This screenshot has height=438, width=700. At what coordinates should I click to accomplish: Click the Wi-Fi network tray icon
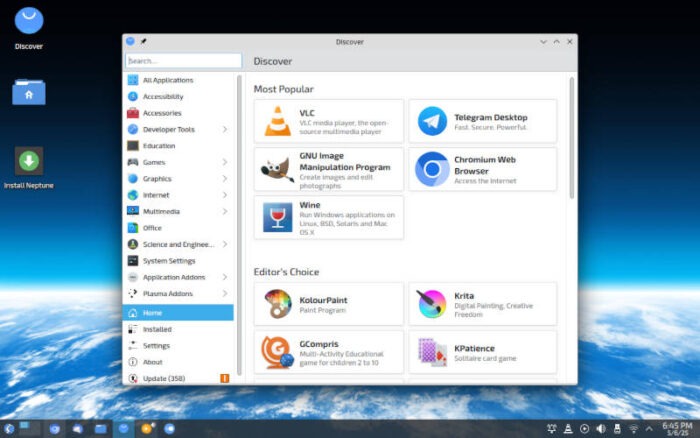tap(633, 429)
